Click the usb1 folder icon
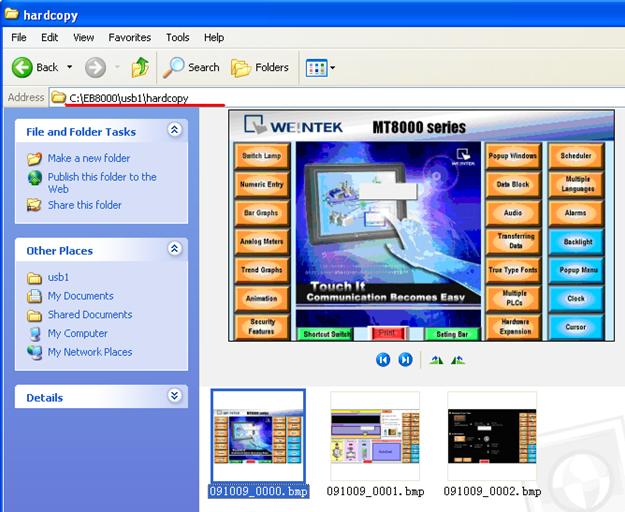The image size is (625, 512). (34, 278)
